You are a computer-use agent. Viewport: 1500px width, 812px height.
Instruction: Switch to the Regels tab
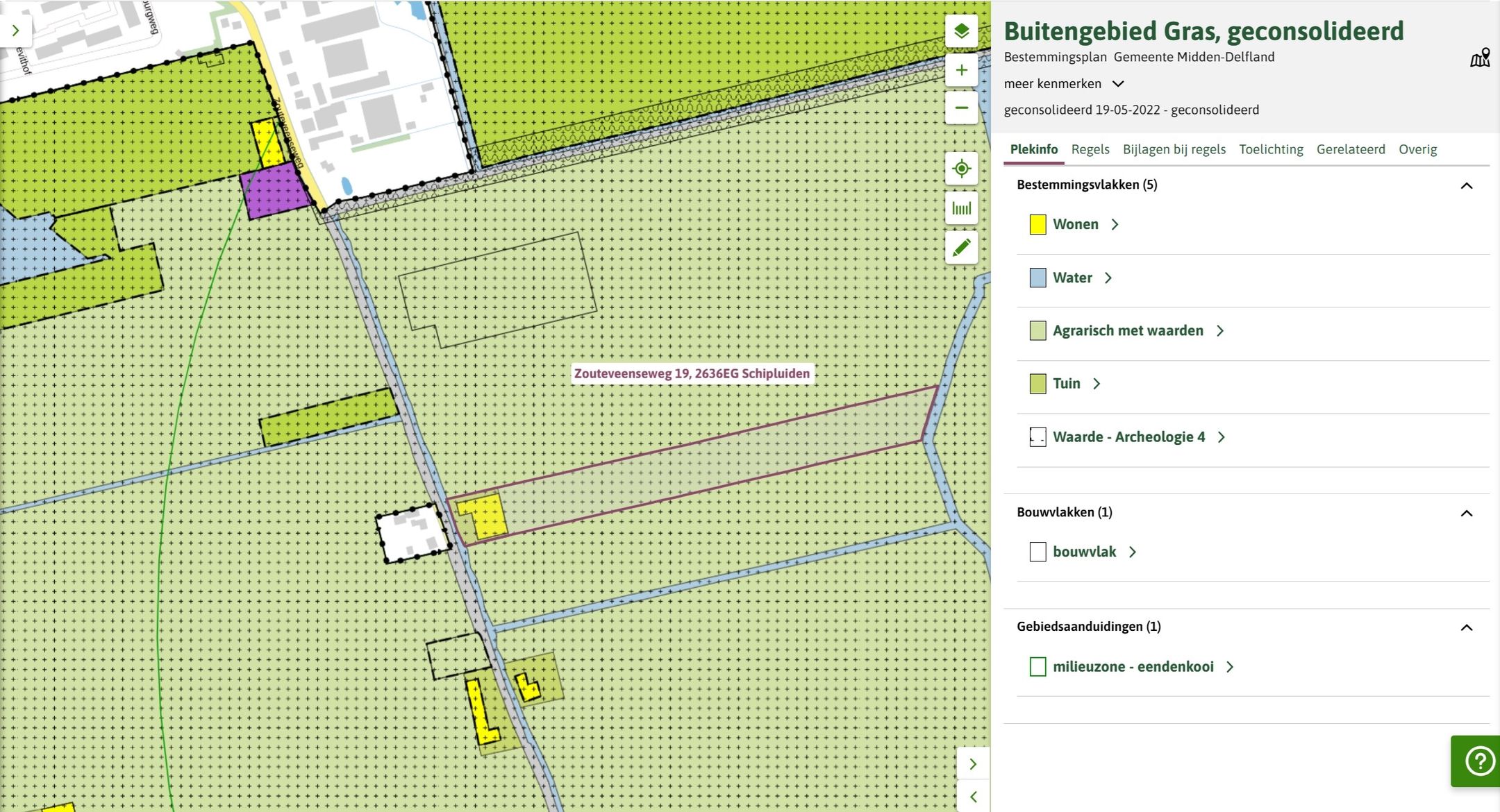[1090, 149]
